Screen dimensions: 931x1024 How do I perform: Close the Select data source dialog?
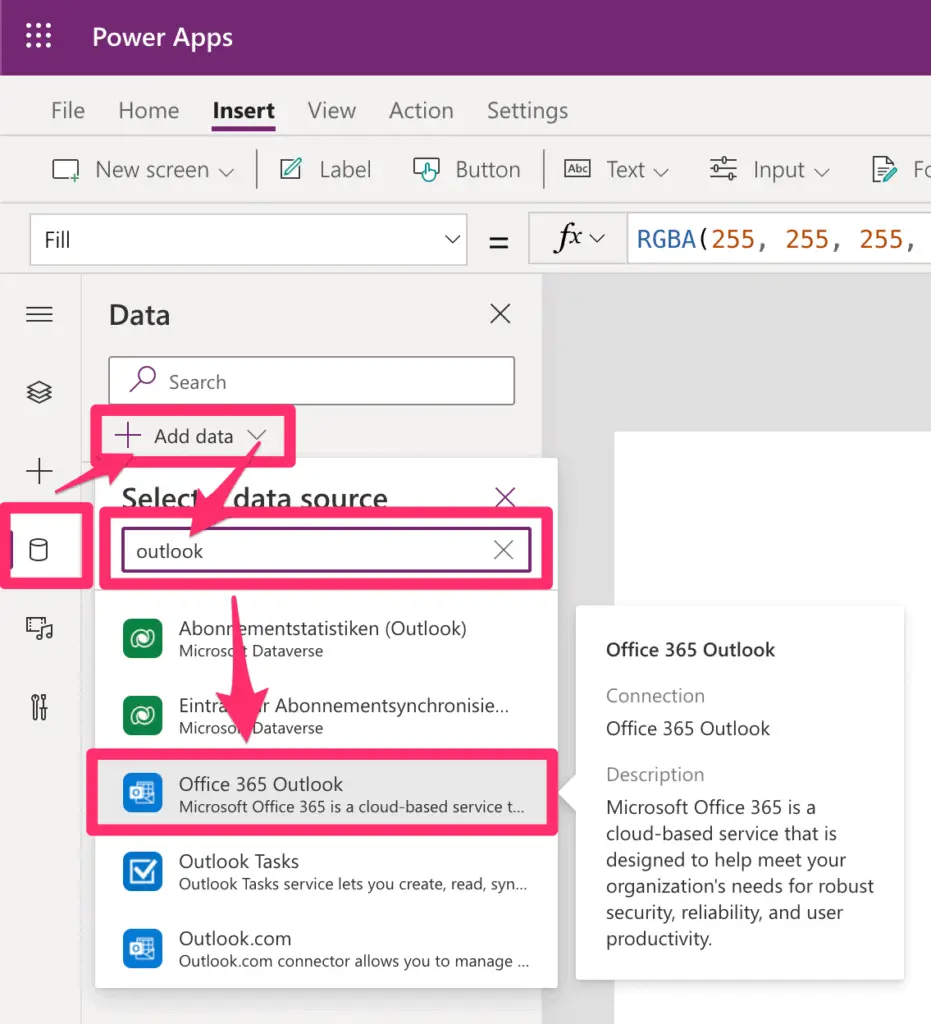[x=505, y=497]
